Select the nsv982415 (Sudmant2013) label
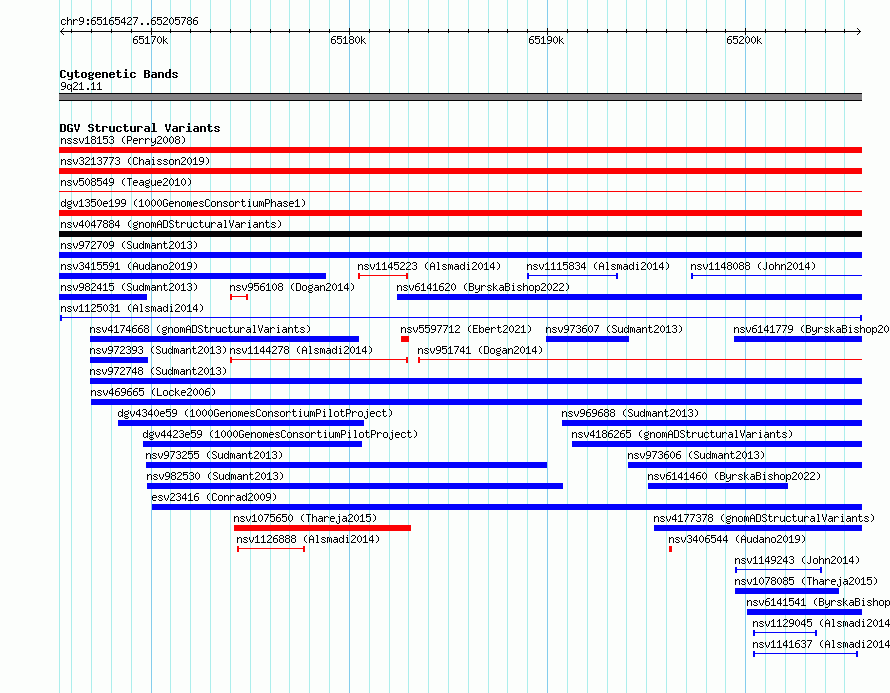 click(129, 287)
